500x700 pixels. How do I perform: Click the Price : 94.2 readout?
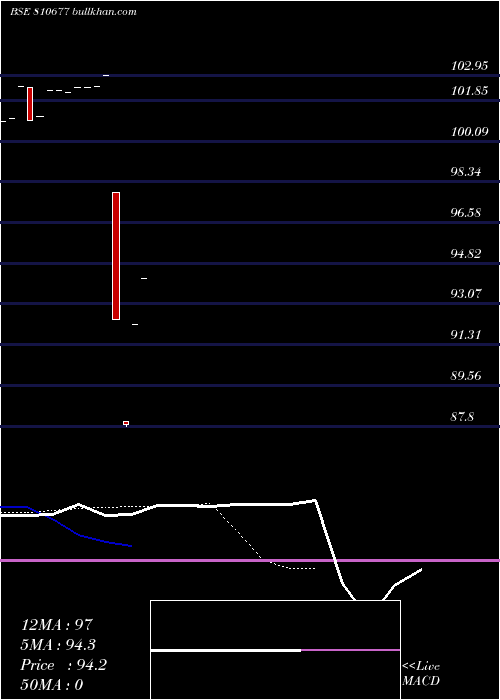coord(63,665)
